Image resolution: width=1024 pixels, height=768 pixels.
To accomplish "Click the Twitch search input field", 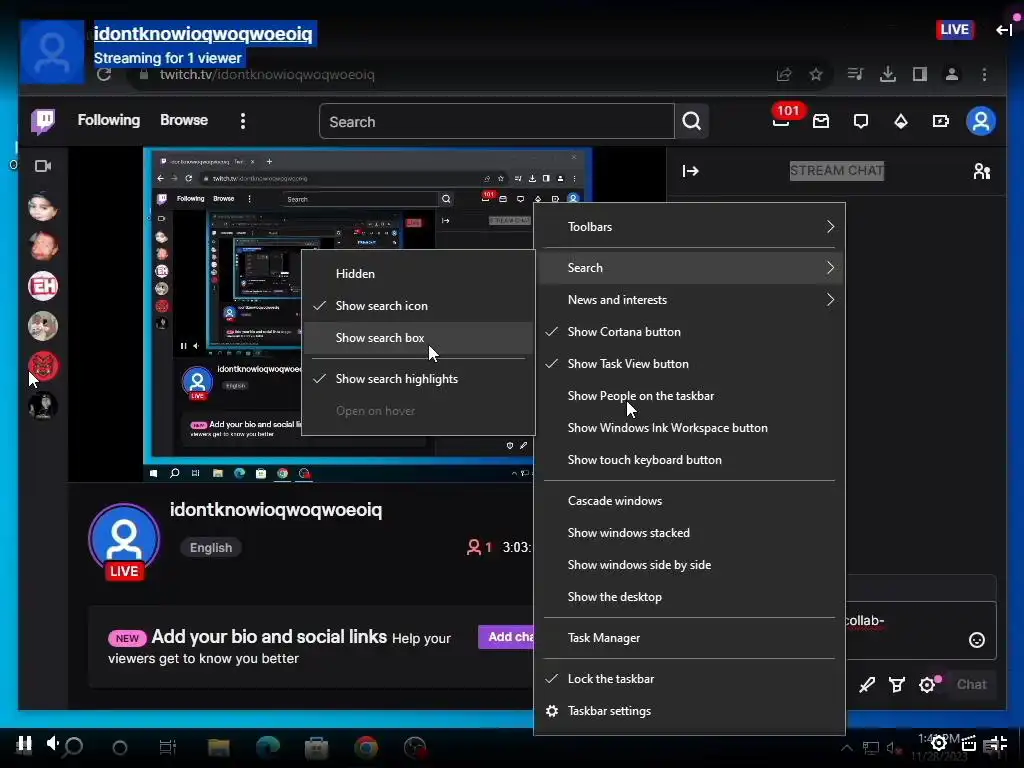I will click(x=496, y=121).
